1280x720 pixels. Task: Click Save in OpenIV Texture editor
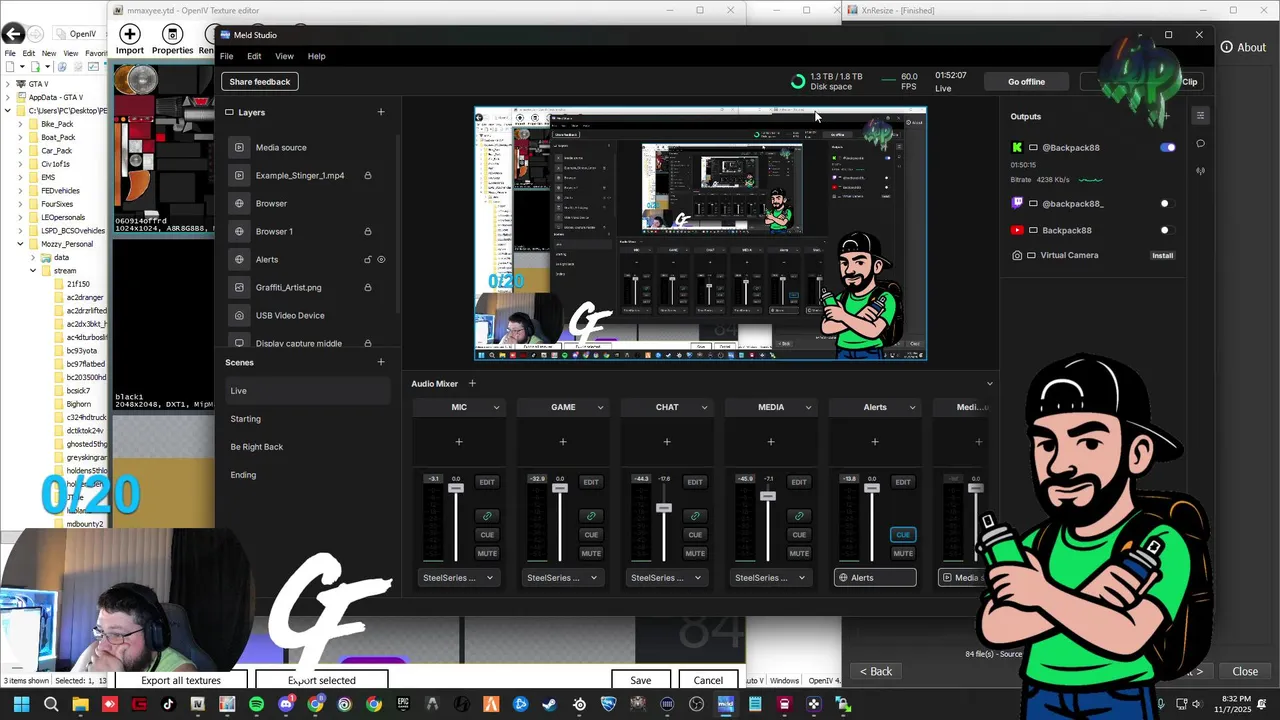(641, 680)
